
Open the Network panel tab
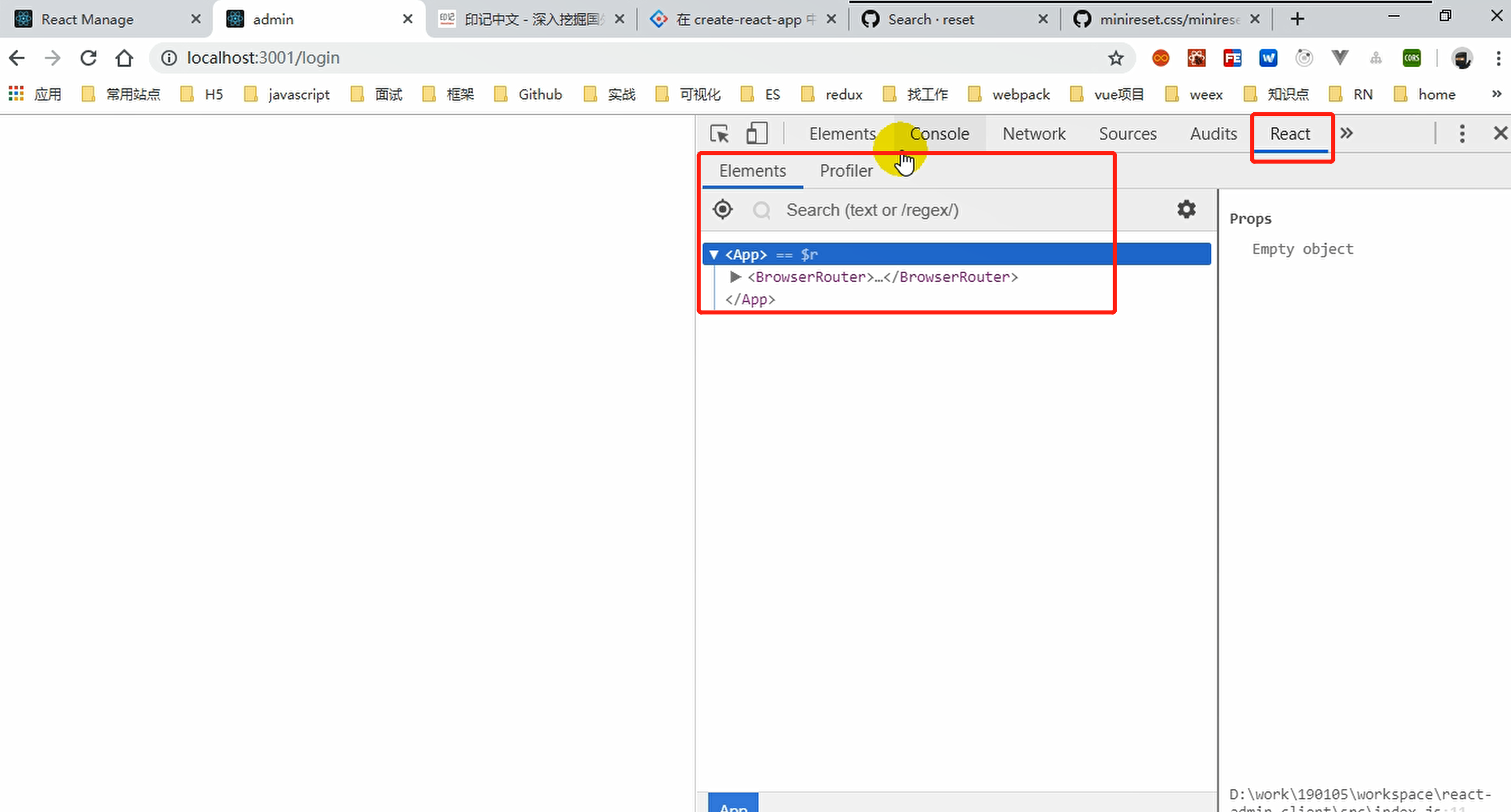coord(1034,134)
